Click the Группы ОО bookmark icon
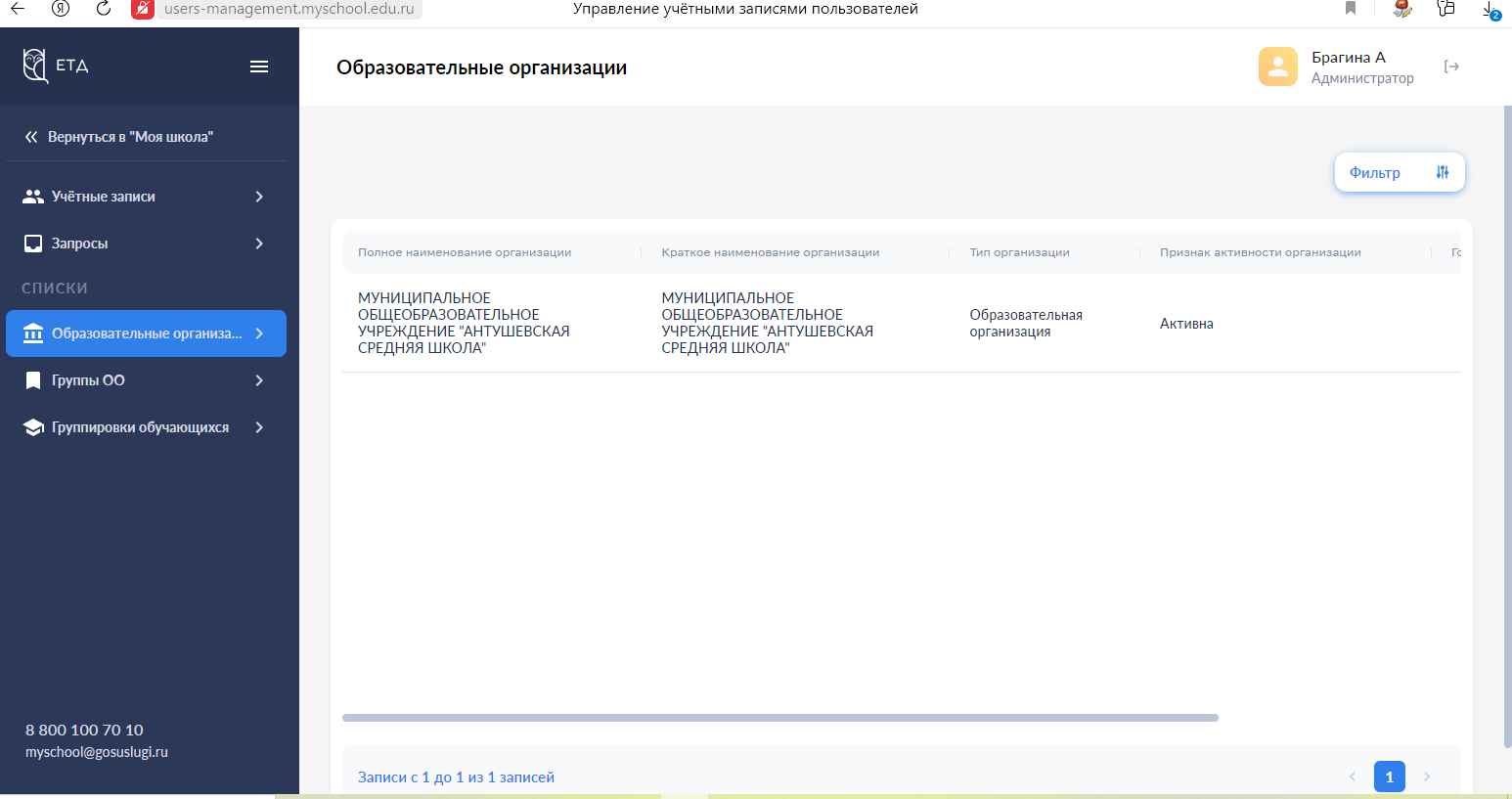 [33, 380]
